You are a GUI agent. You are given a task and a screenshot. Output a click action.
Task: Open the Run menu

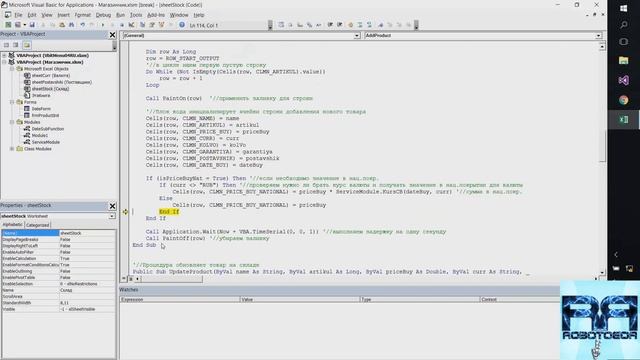[x=120, y=15]
